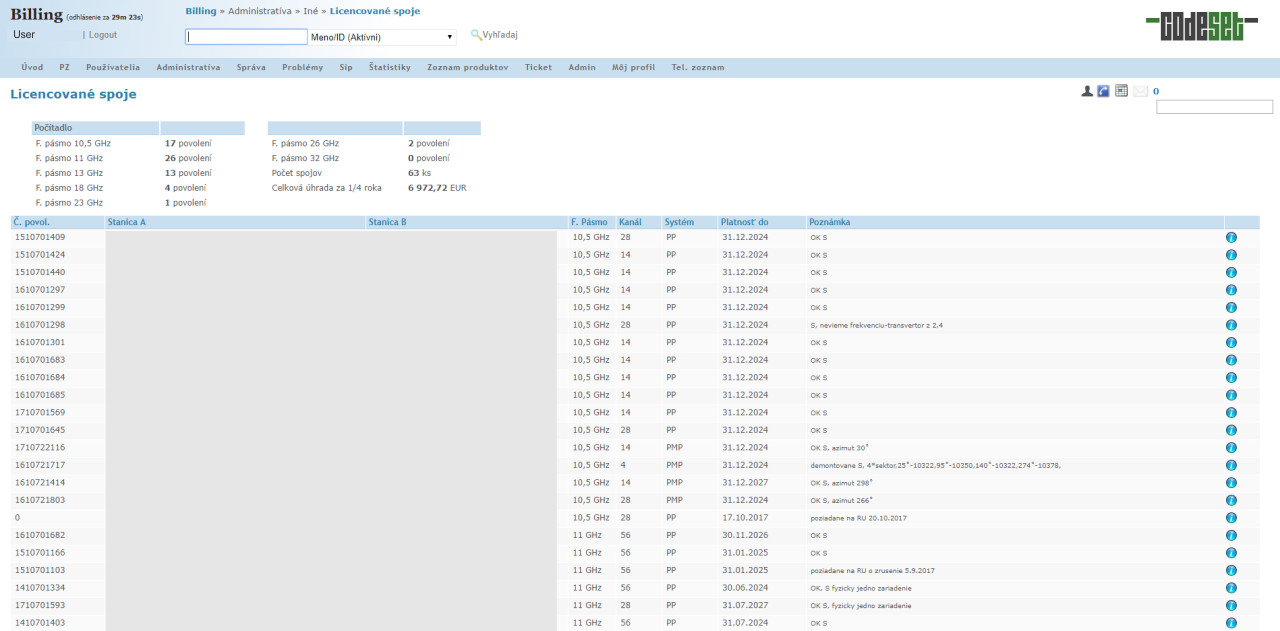Click the input box below messages counter

point(1214,107)
